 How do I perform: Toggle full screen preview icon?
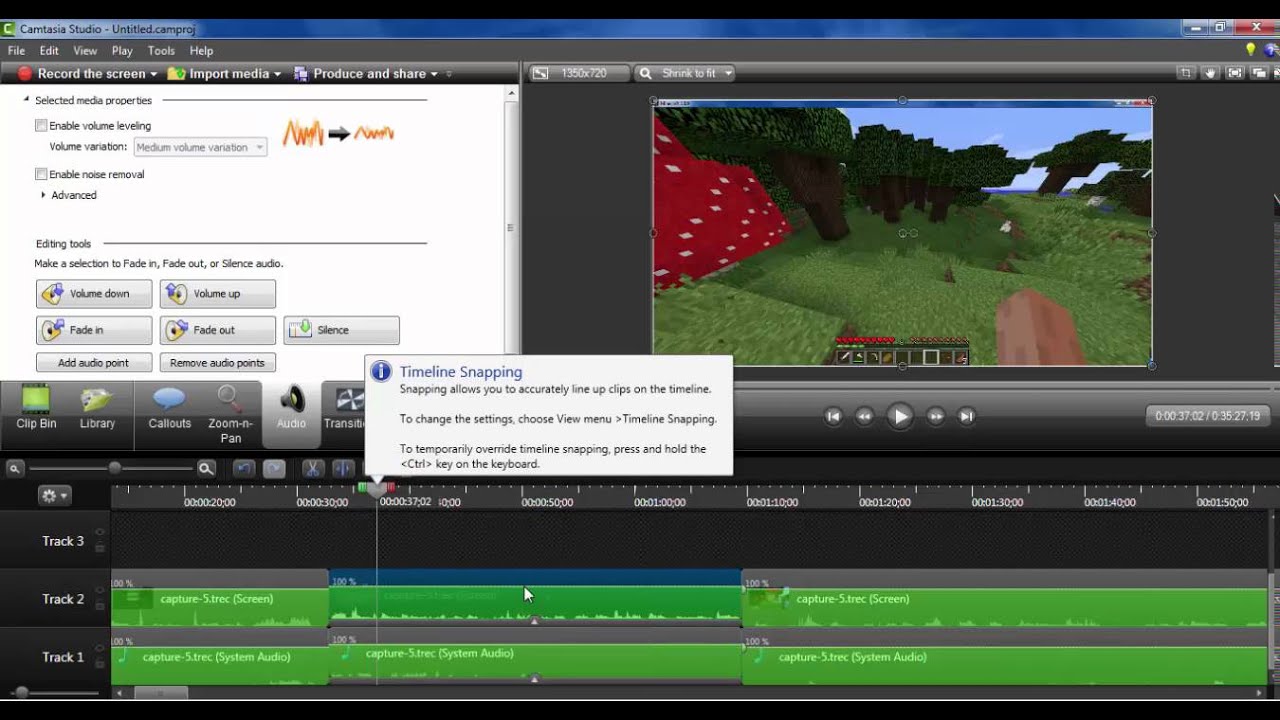point(1235,73)
